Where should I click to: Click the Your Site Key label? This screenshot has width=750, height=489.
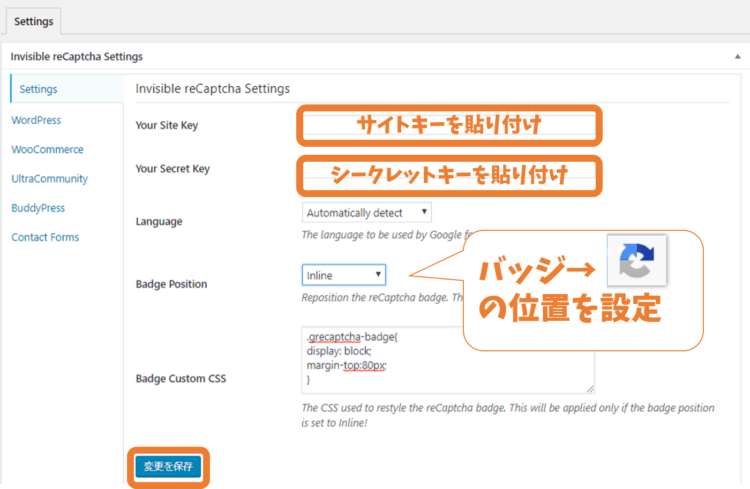166,125
